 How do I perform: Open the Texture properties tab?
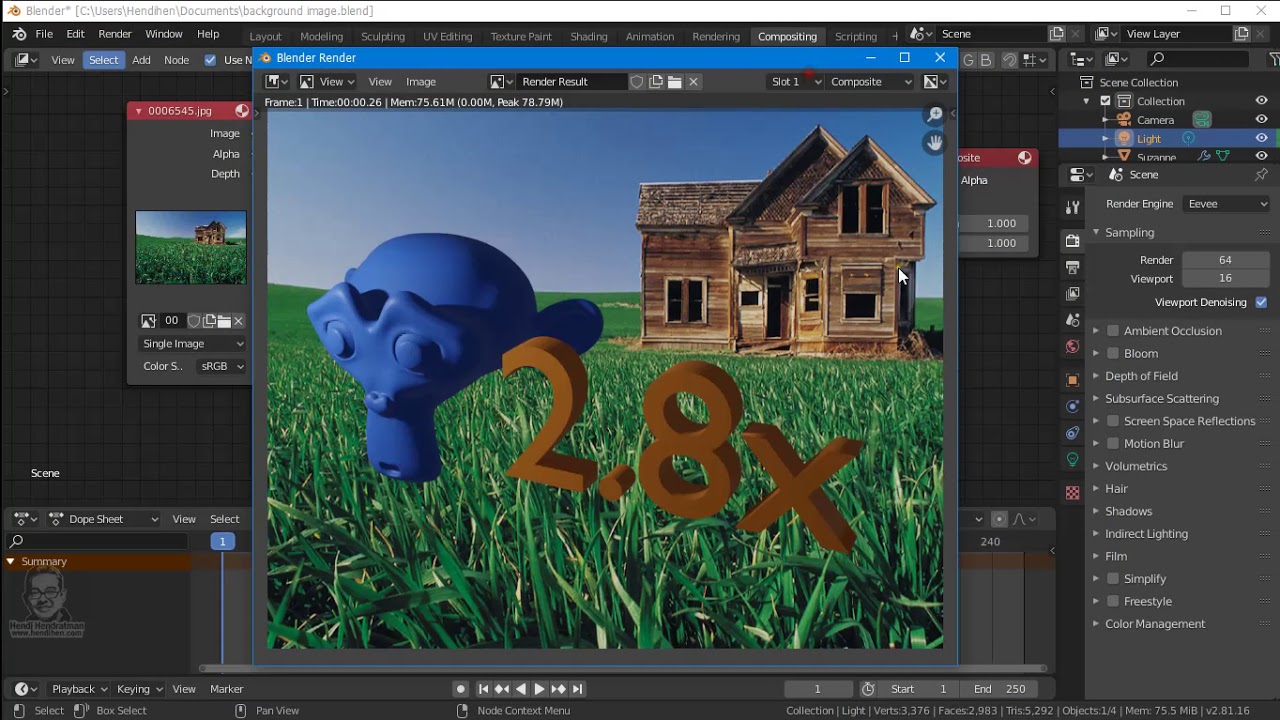pyautogui.click(x=1072, y=493)
